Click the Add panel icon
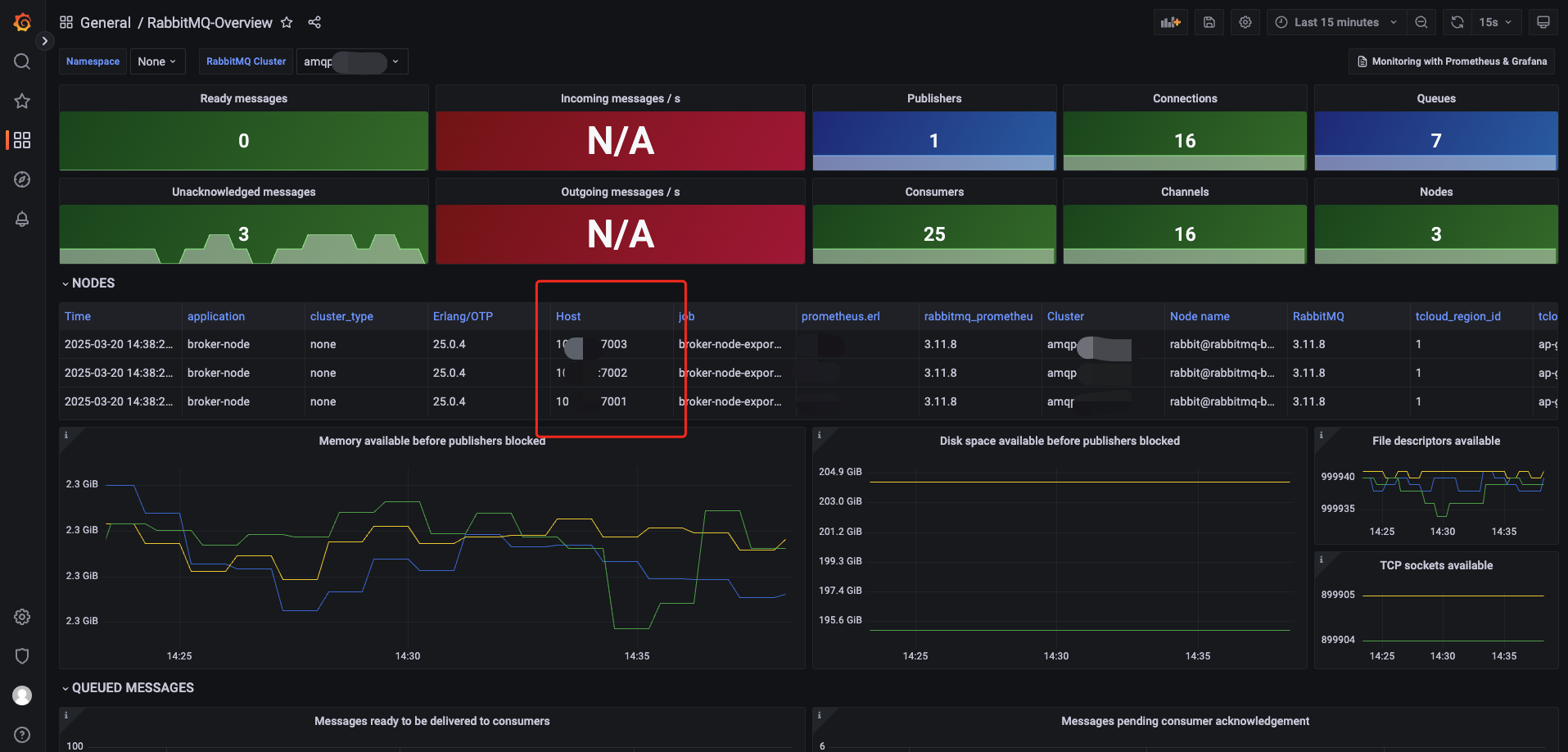Image resolution: width=1568 pixels, height=752 pixels. click(1171, 22)
